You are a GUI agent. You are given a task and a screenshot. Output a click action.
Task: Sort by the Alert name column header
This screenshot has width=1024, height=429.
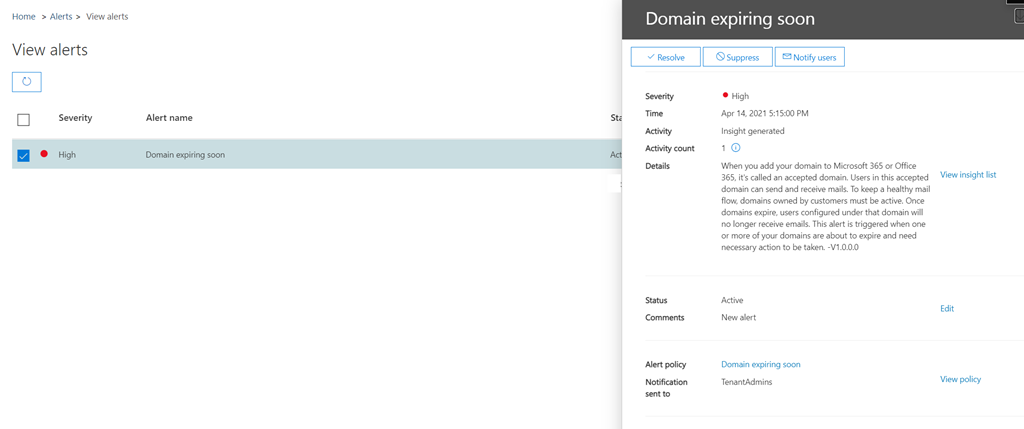pyautogui.click(x=169, y=118)
